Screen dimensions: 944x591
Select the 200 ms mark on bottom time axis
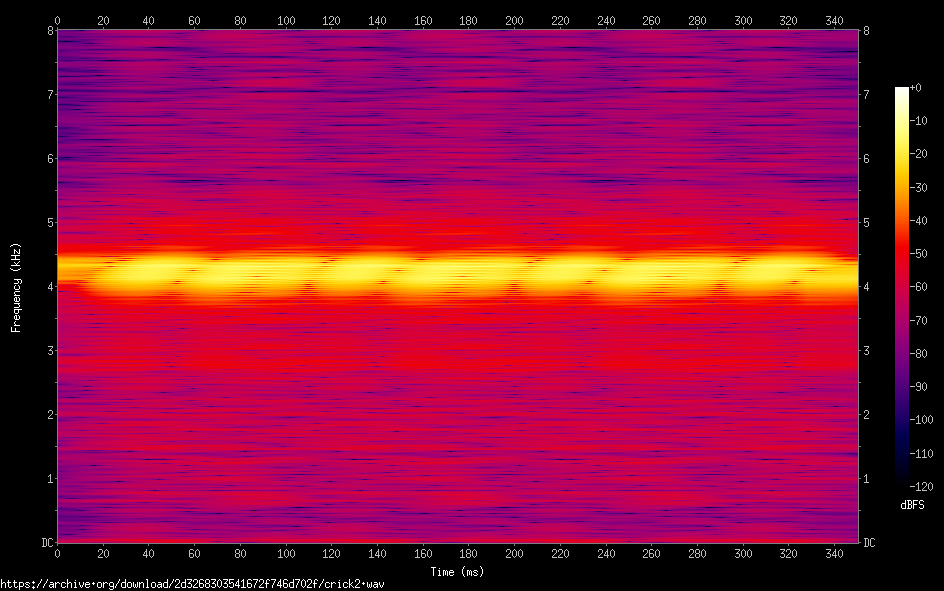[514, 553]
